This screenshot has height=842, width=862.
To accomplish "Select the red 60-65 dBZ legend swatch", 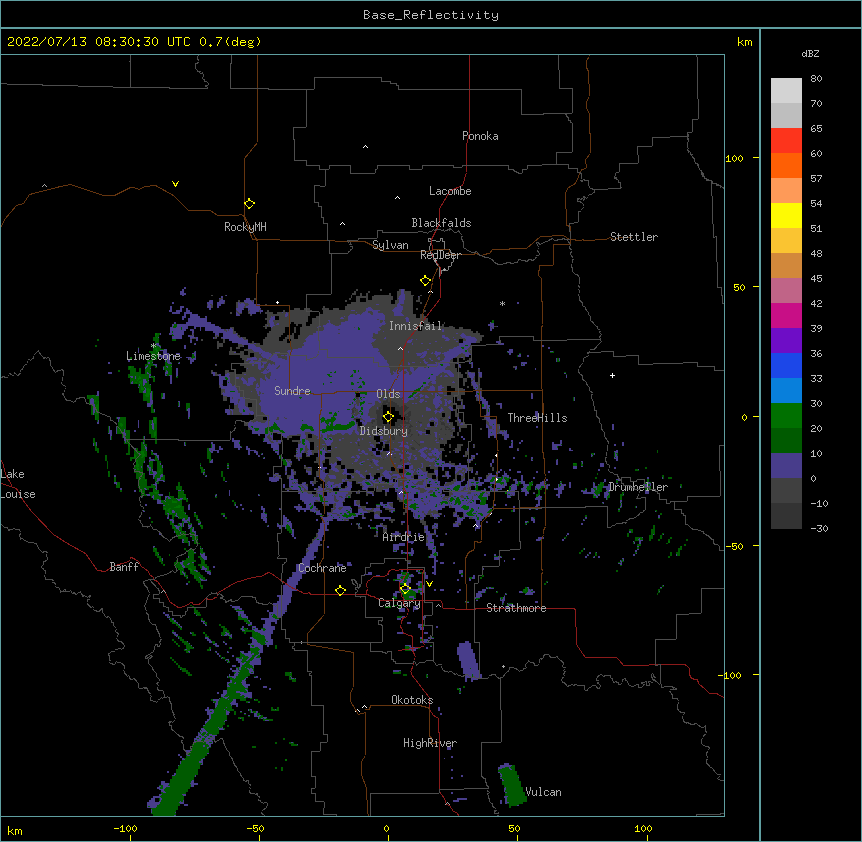I will point(786,141).
